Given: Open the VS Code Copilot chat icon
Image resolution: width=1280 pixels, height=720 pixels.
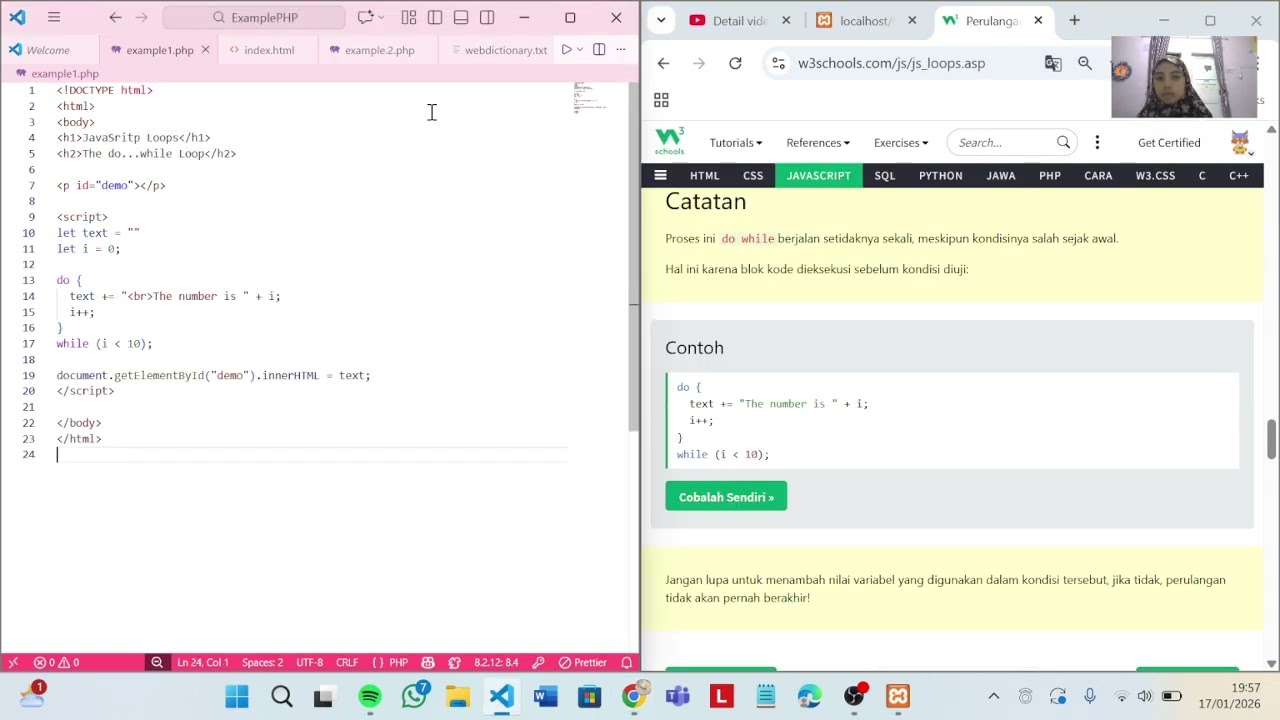Looking at the screenshot, I should click(x=364, y=17).
